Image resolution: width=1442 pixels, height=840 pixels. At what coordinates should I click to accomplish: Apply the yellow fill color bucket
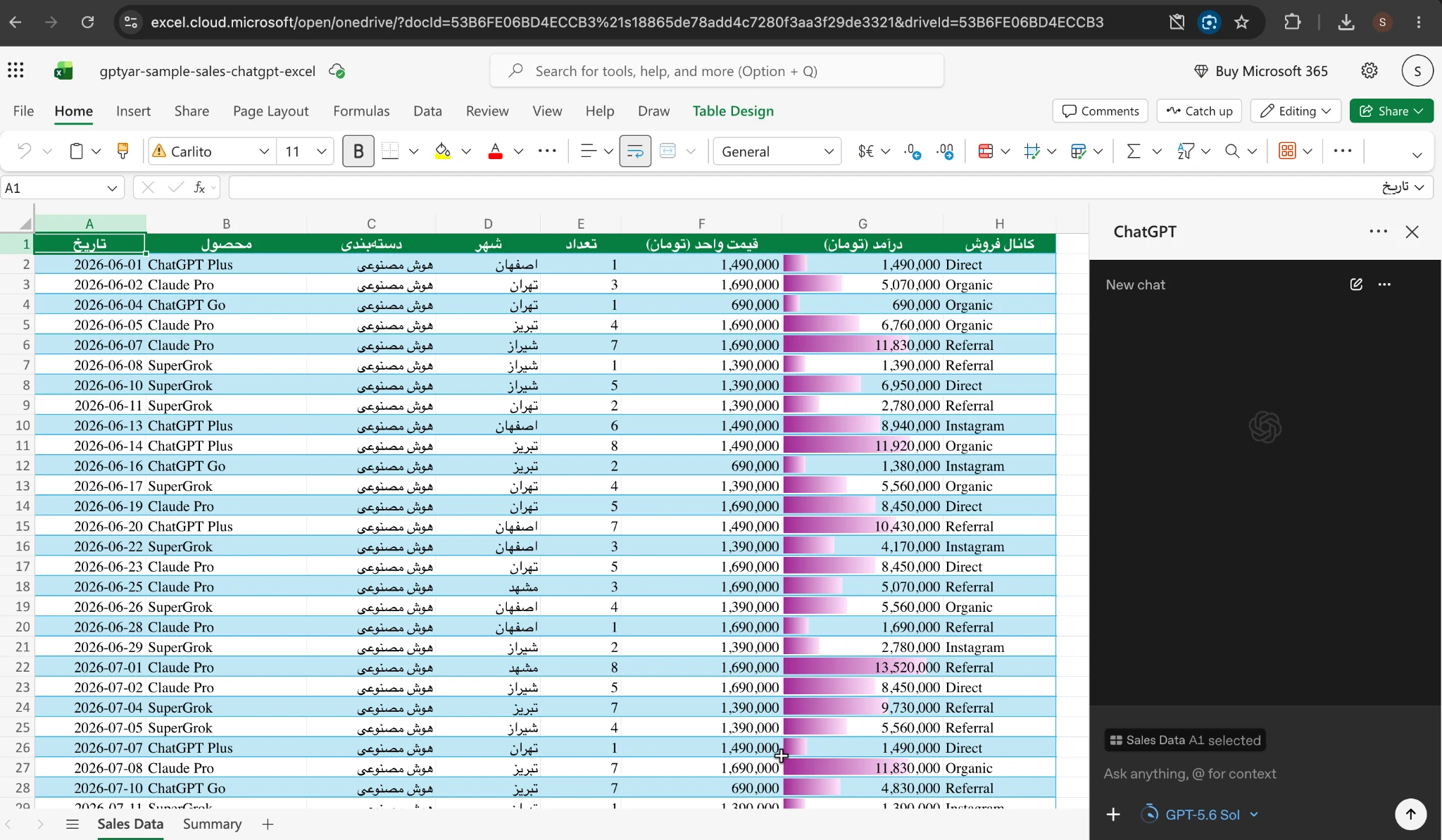tap(442, 151)
